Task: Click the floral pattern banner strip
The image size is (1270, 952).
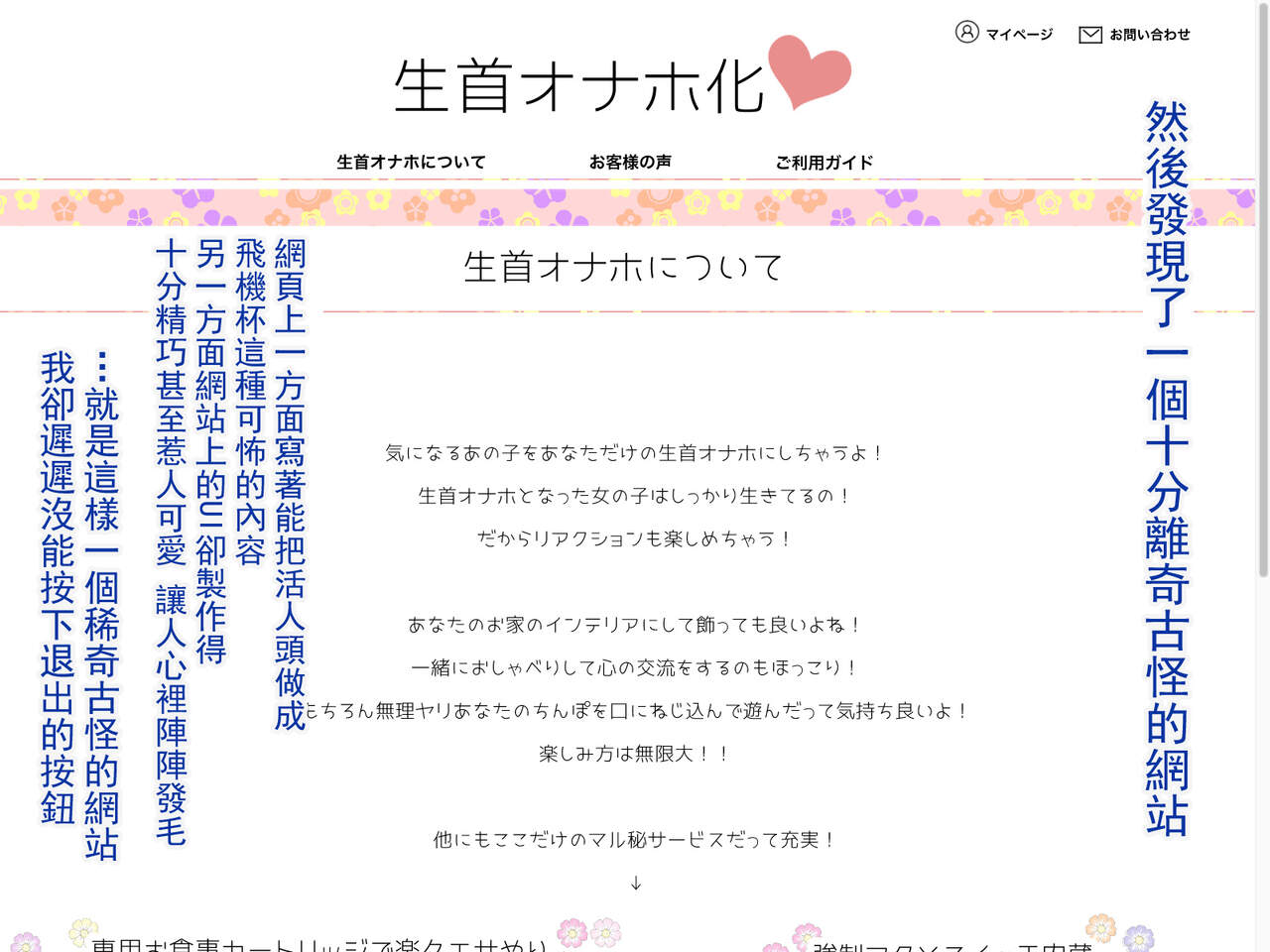Action: [635, 205]
